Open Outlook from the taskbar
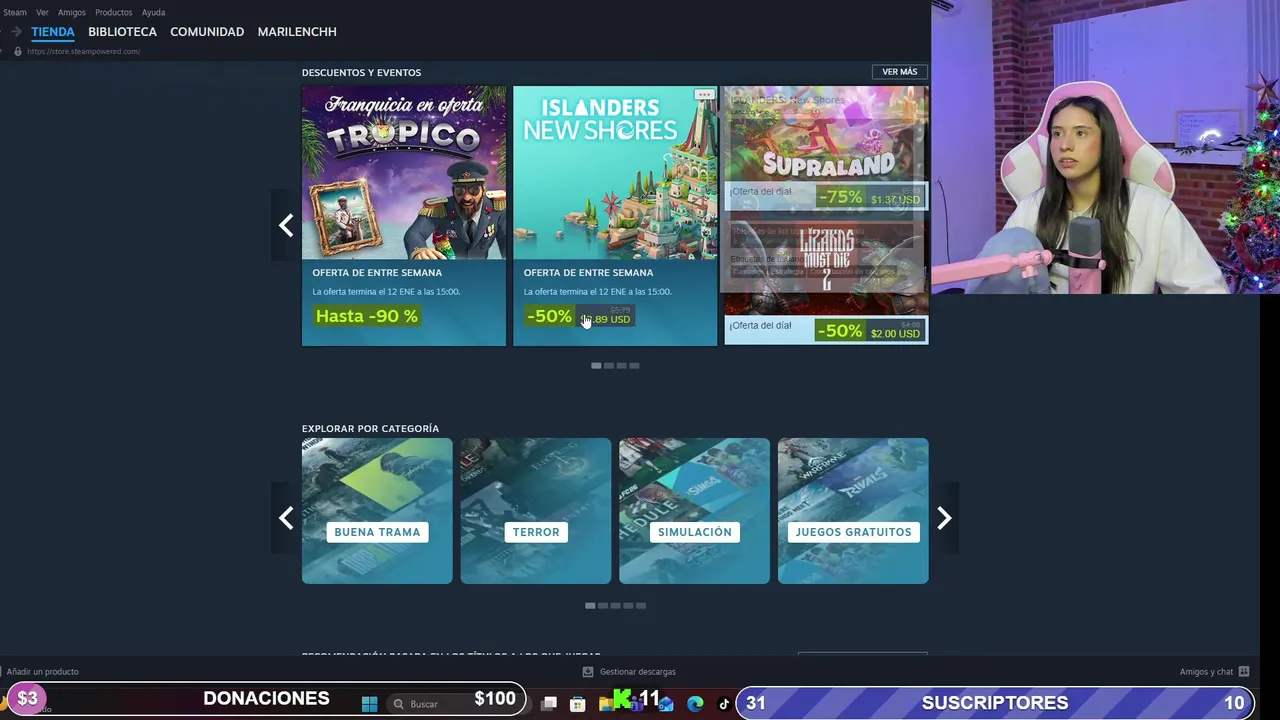Viewport: 1280px width, 720px height. tap(666, 704)
